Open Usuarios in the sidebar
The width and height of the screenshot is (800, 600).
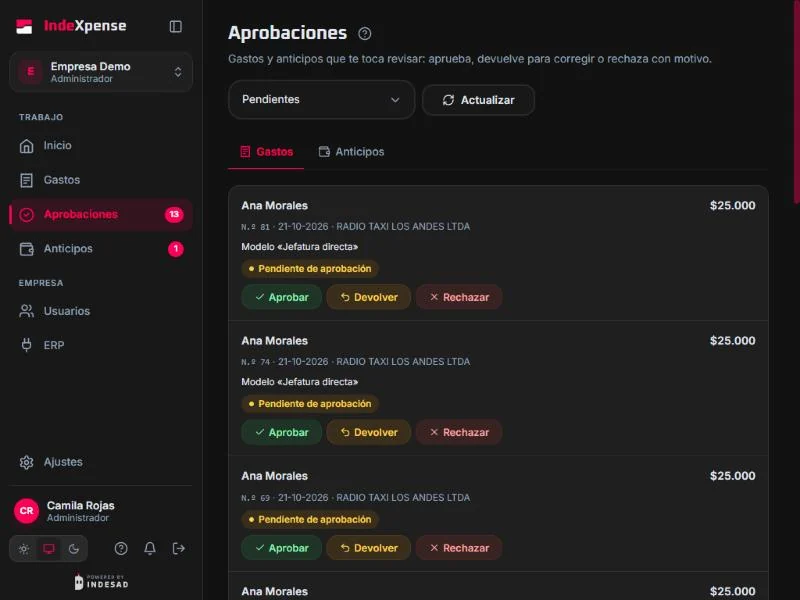click(101, 311)
